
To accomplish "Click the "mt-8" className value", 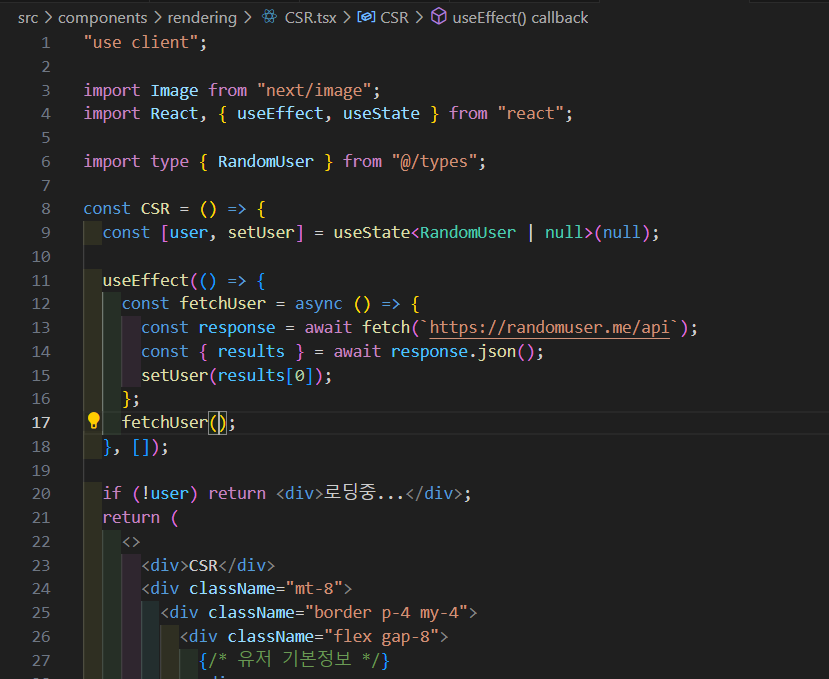I will 314,589.
